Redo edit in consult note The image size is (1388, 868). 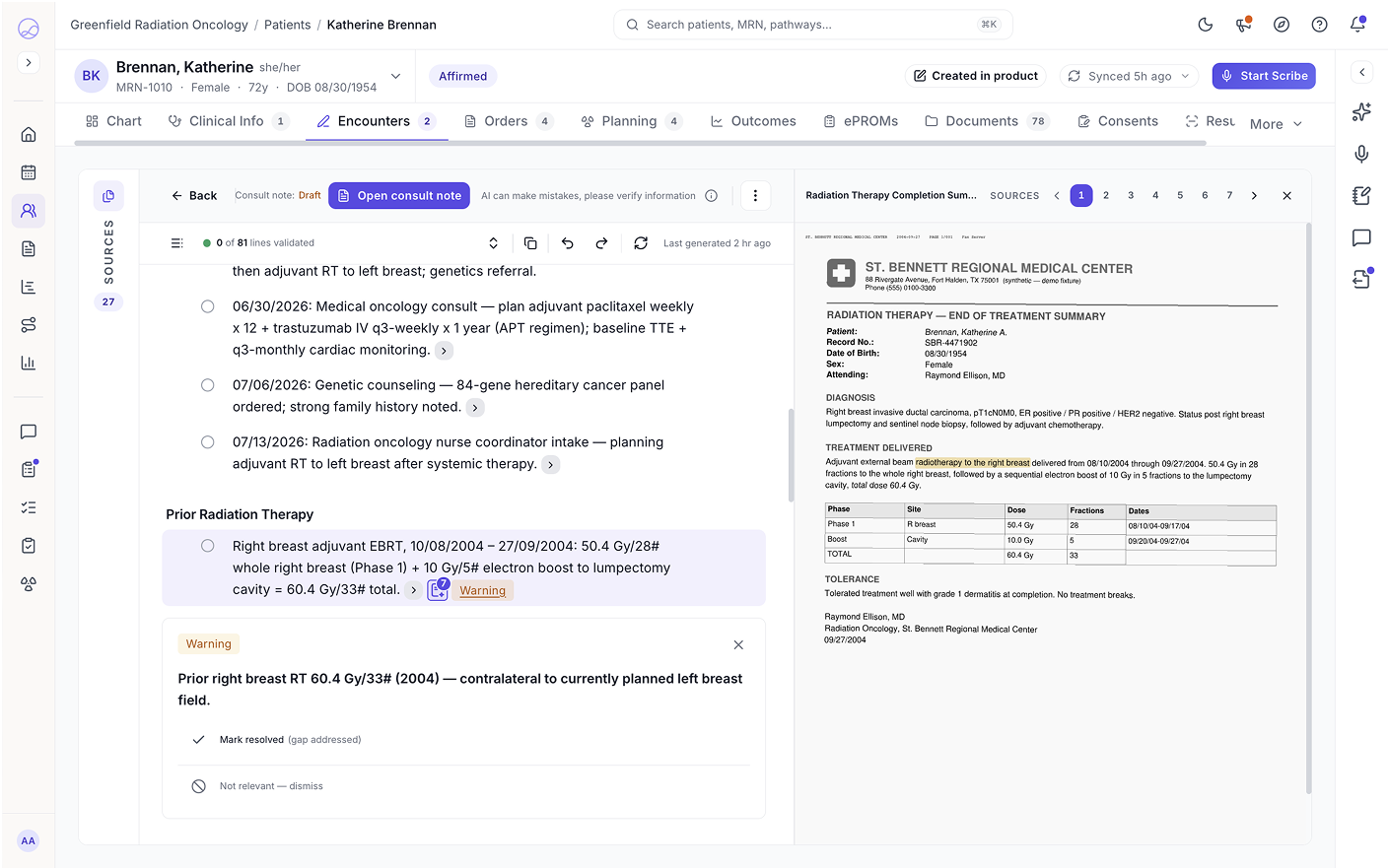click(601, 243)
